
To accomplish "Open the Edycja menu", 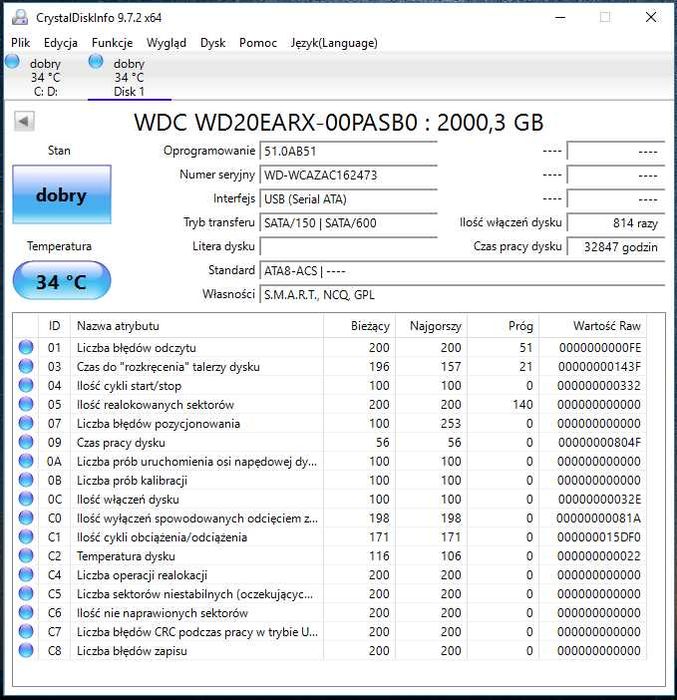I will tap(61, 43).
